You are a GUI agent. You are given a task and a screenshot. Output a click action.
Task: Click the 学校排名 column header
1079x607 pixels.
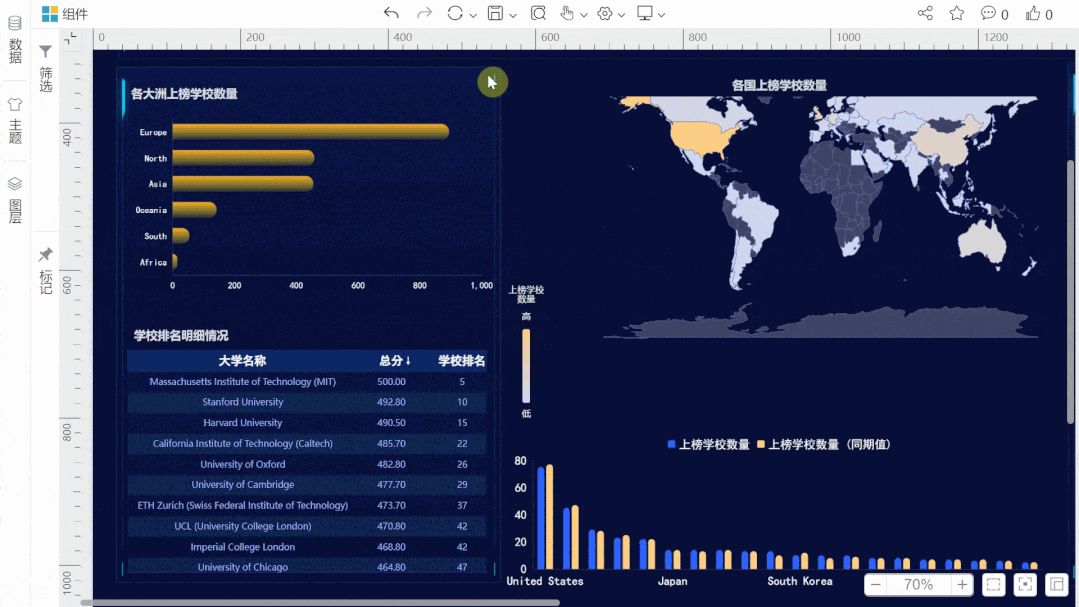click(462, 361)
